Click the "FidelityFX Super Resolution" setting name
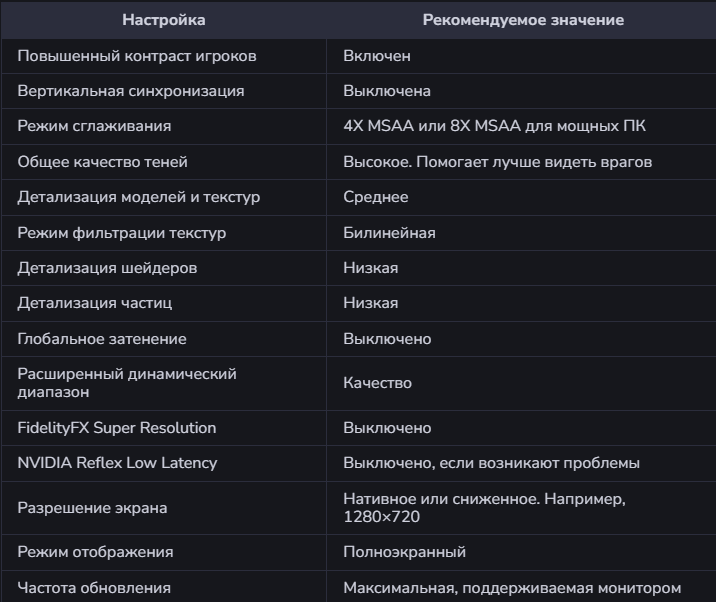Viewport: 716px width, 602px height. (x=117, y=428)
